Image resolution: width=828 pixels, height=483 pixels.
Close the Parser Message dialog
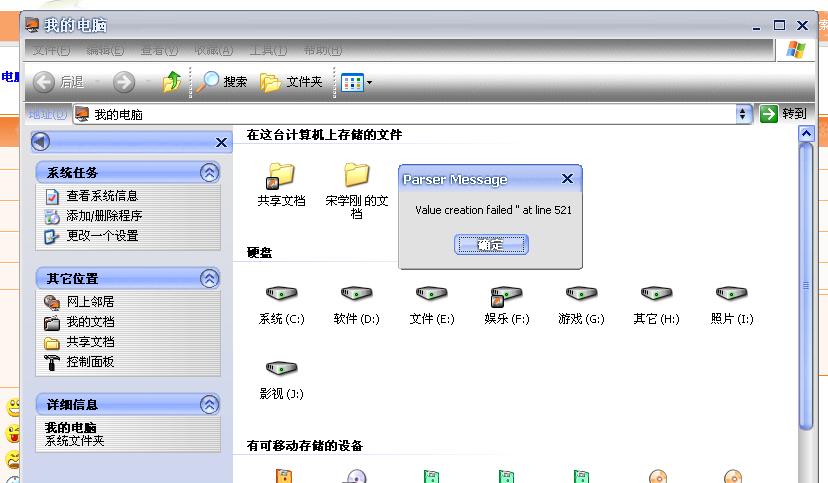(x=567, y=178)
